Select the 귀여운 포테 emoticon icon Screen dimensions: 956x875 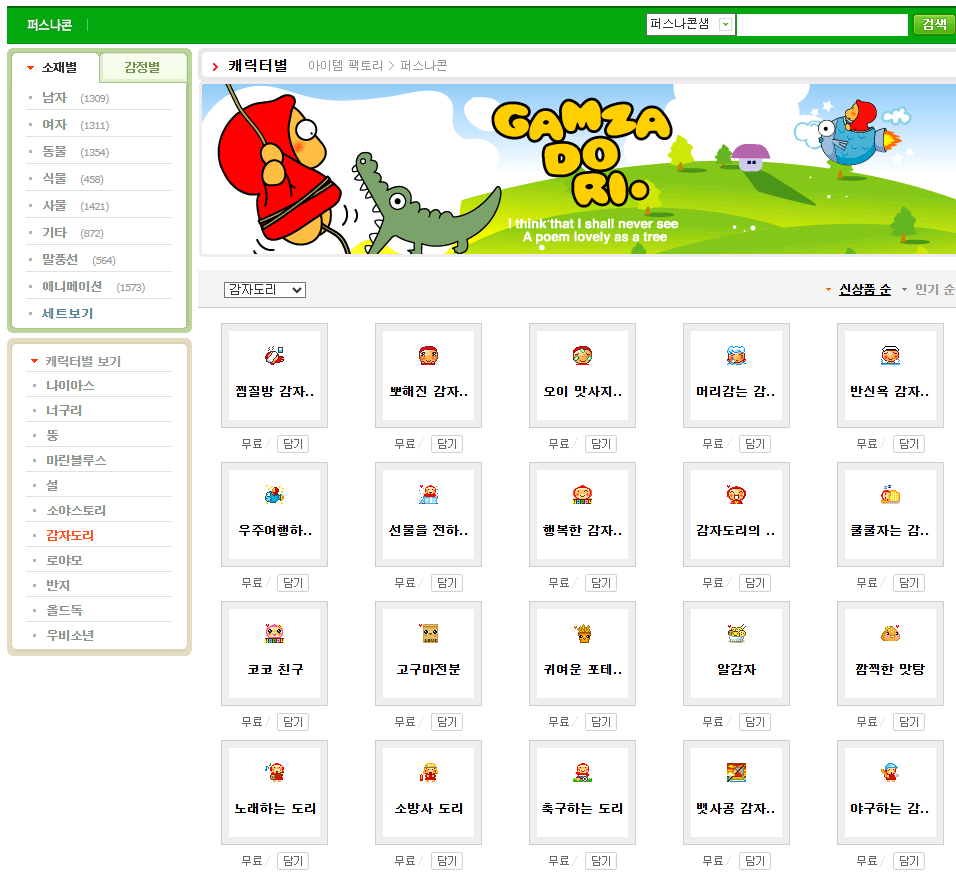click(x=582, y=633)
